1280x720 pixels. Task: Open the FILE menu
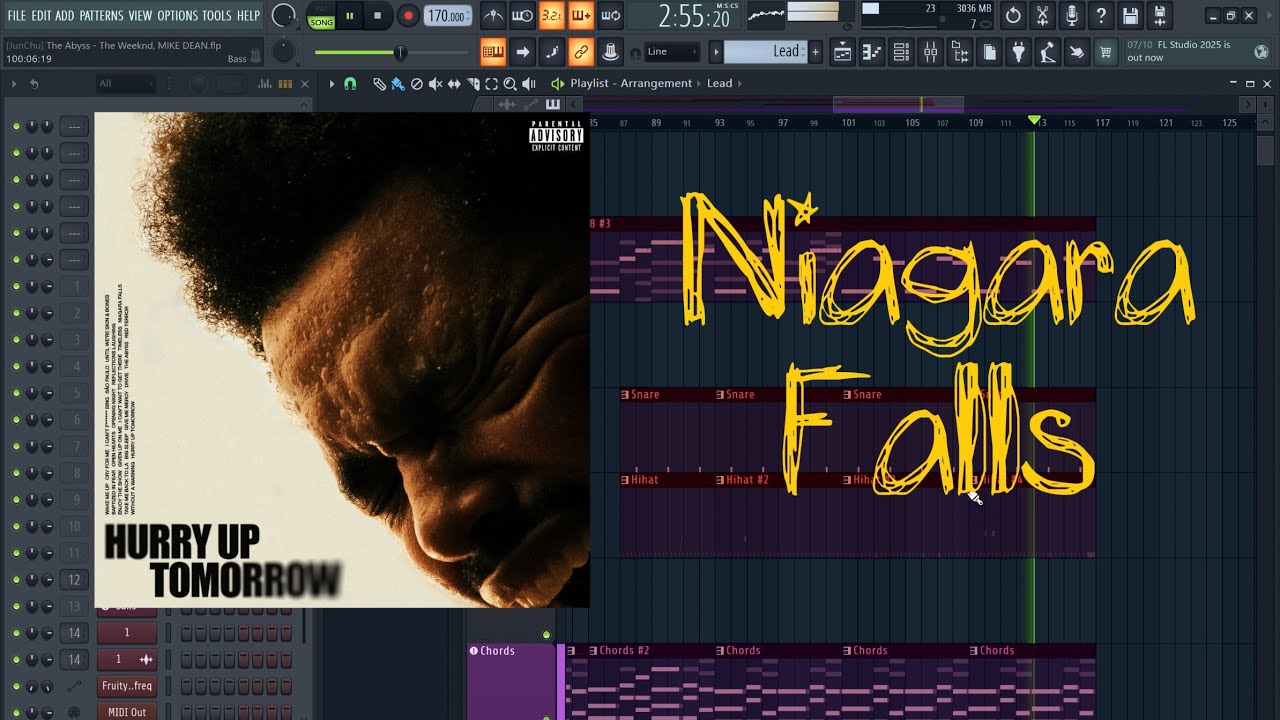pyautogui.click(x=17, y=16)
